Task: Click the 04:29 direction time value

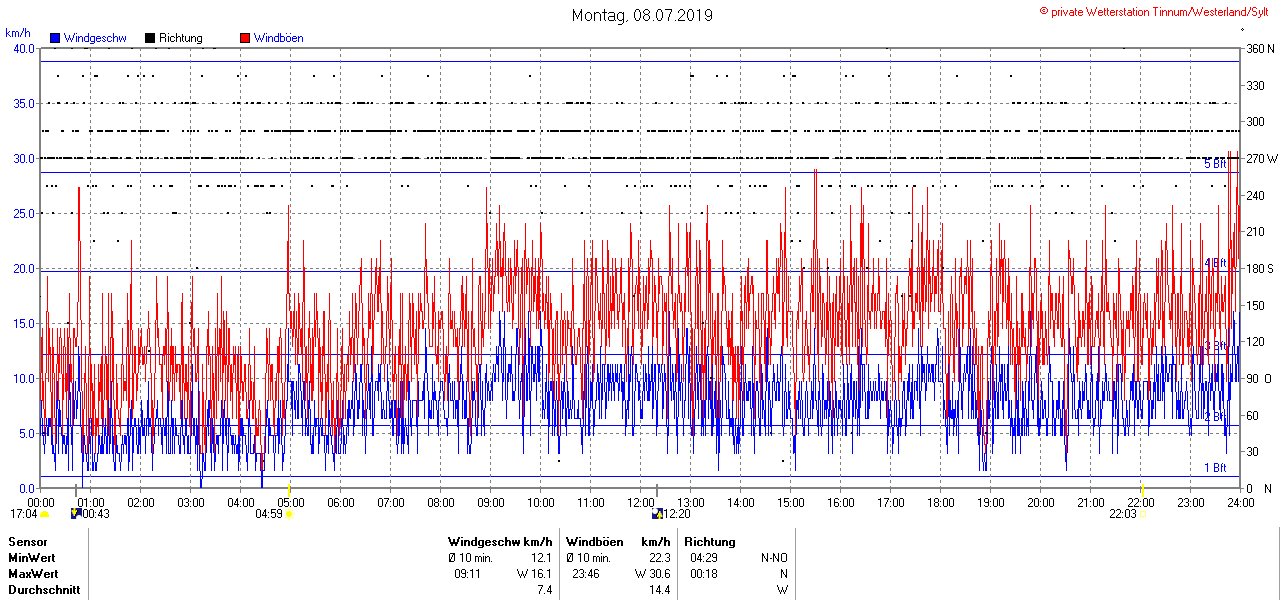Action: 705,558
